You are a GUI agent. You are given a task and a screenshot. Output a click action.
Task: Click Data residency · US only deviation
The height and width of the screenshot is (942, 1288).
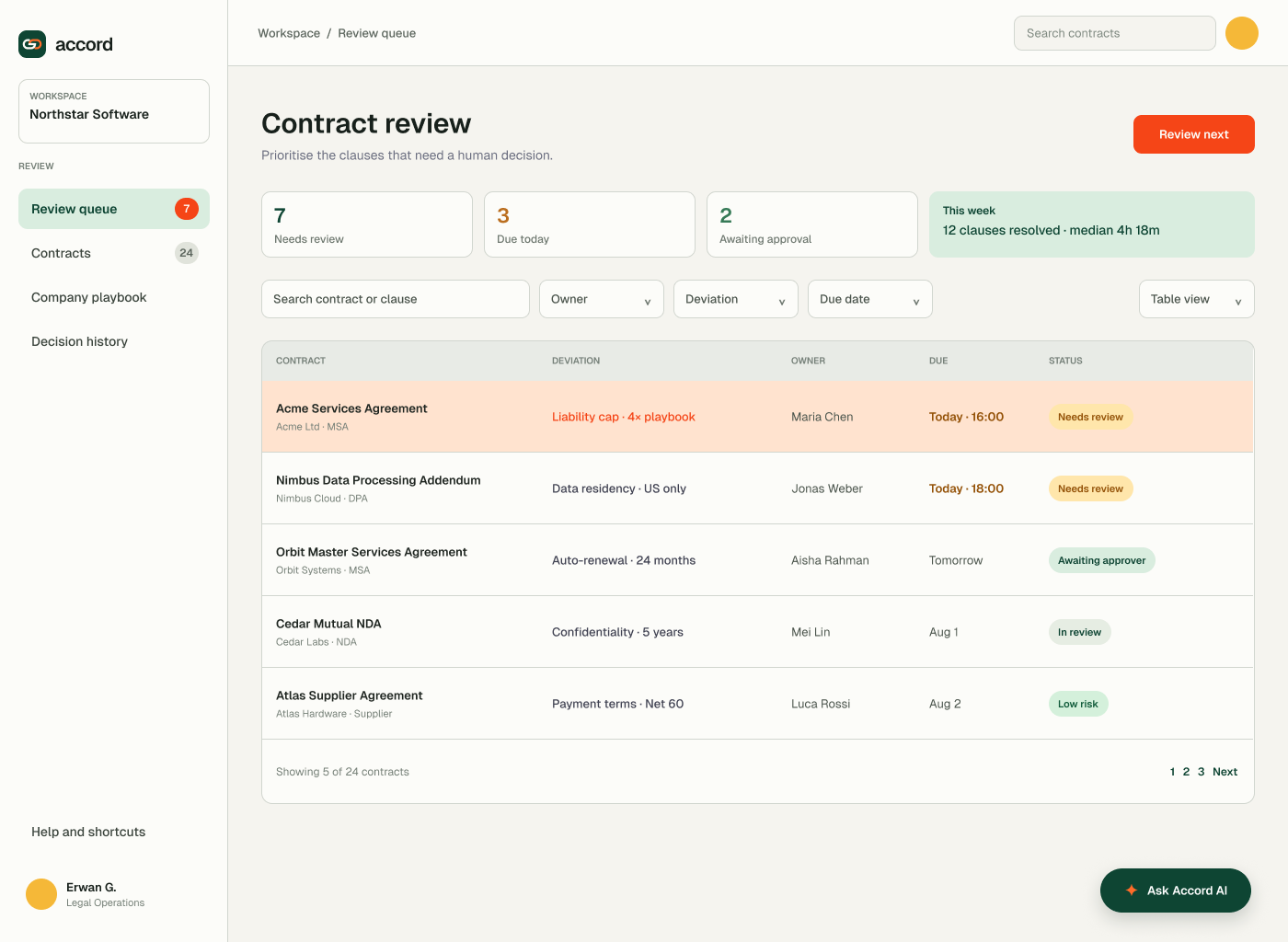click(619, 488)
